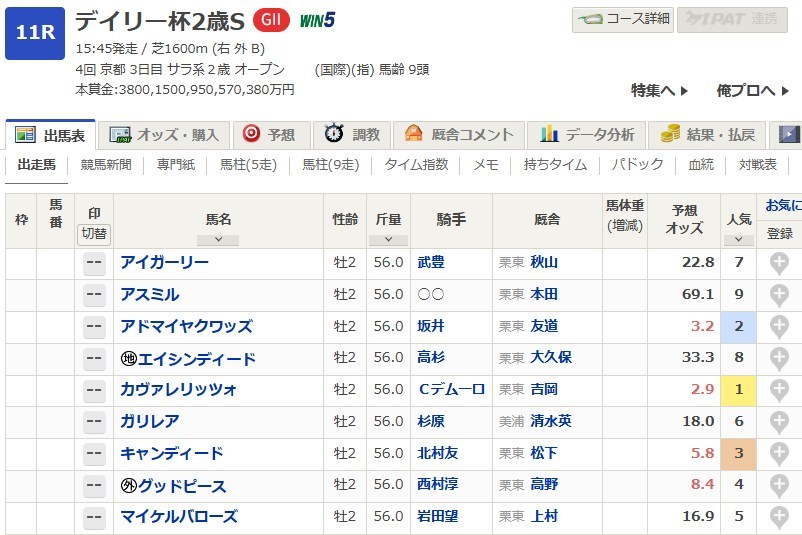Add アイガーリー to favorites with plus icon

coord(779,263)
